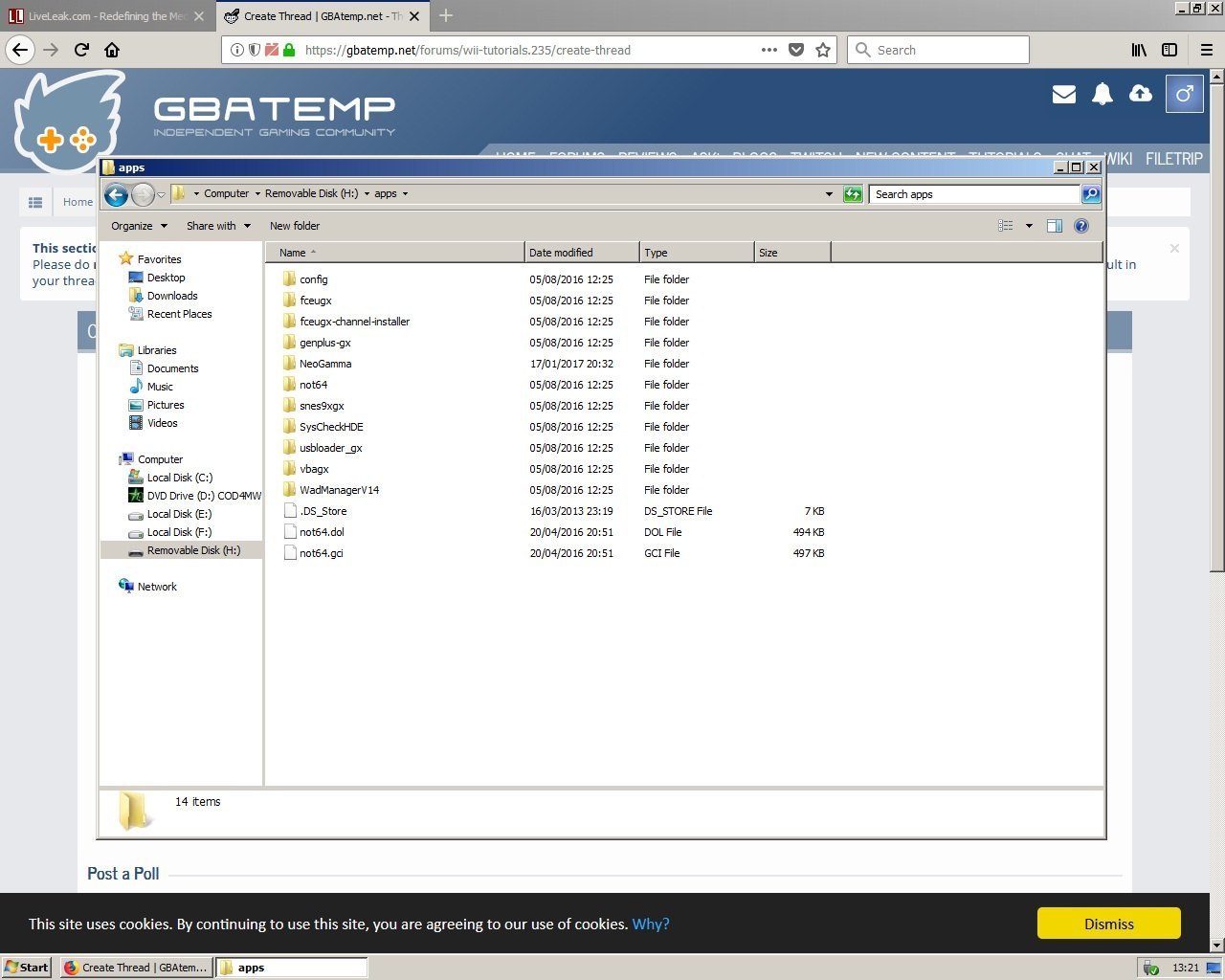Image resolution: width=1225 pixels, height=980 pixels.
Task: Click the Search apps field
Action: pyautogui.click(x=975, y=194)
